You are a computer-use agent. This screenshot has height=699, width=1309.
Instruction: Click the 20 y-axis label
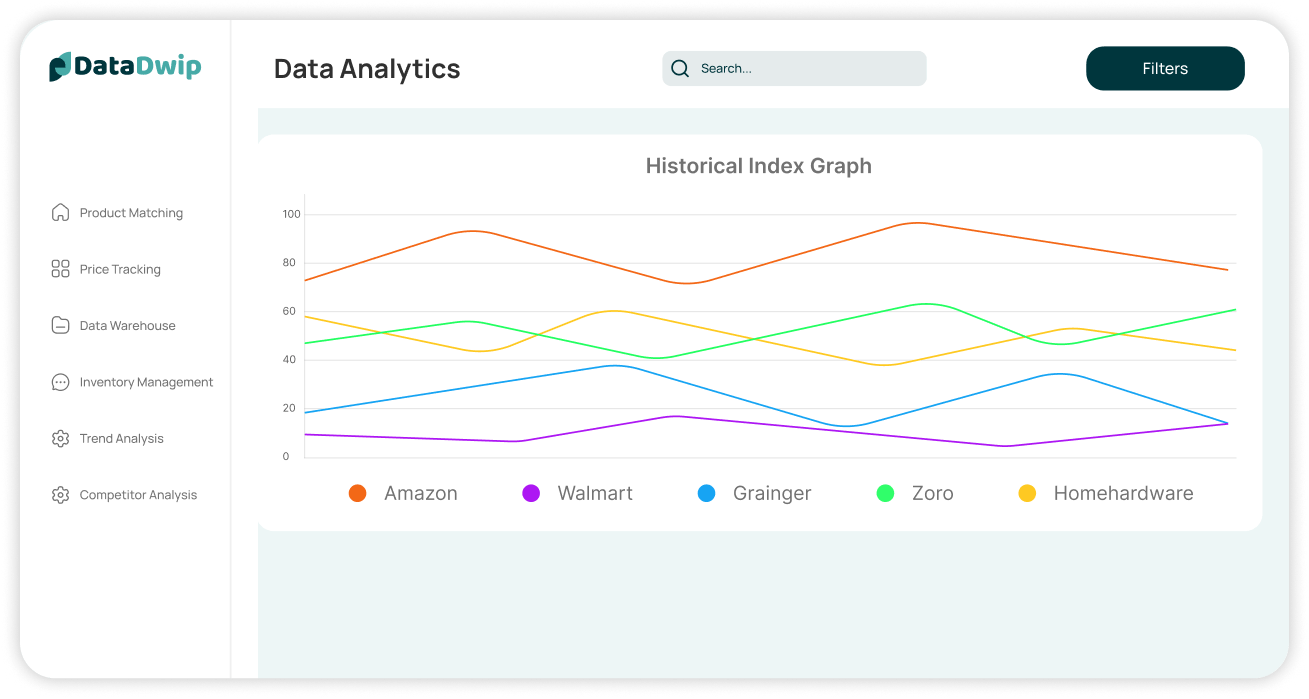point(289,408)
